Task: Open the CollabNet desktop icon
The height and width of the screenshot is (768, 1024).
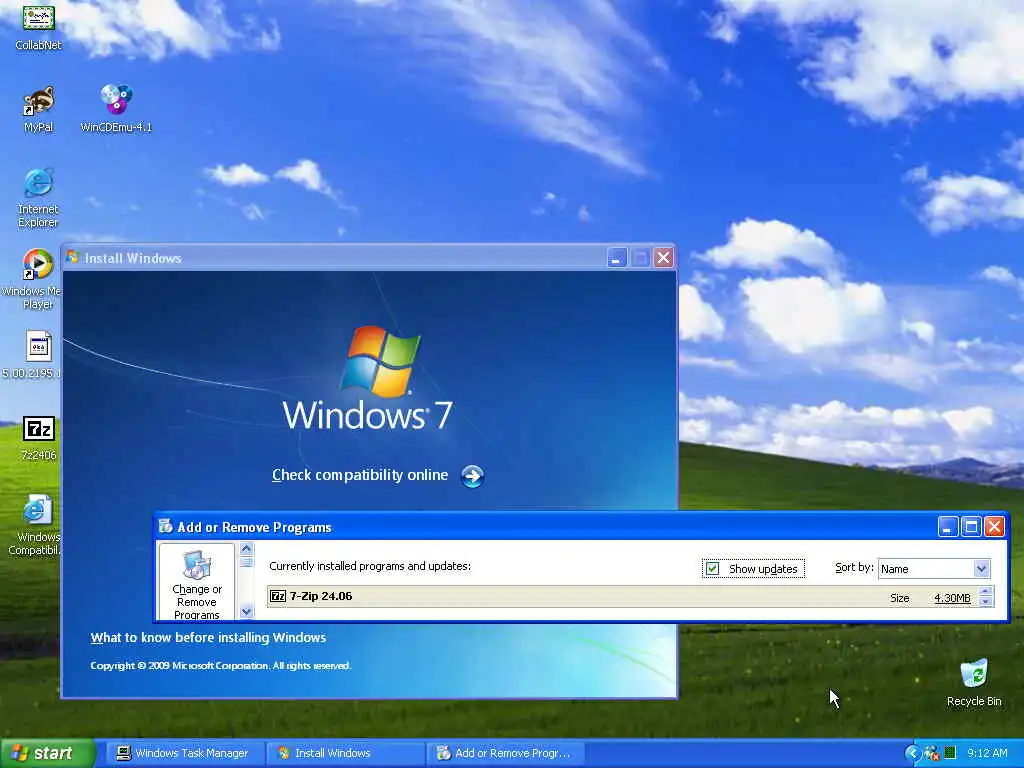Action: 39,18
